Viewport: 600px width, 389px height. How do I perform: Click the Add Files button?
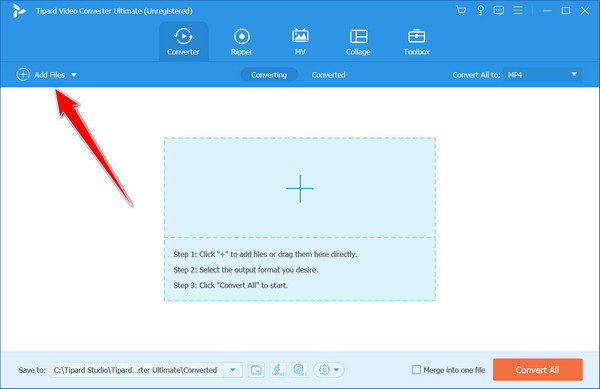tap(41, 75)
